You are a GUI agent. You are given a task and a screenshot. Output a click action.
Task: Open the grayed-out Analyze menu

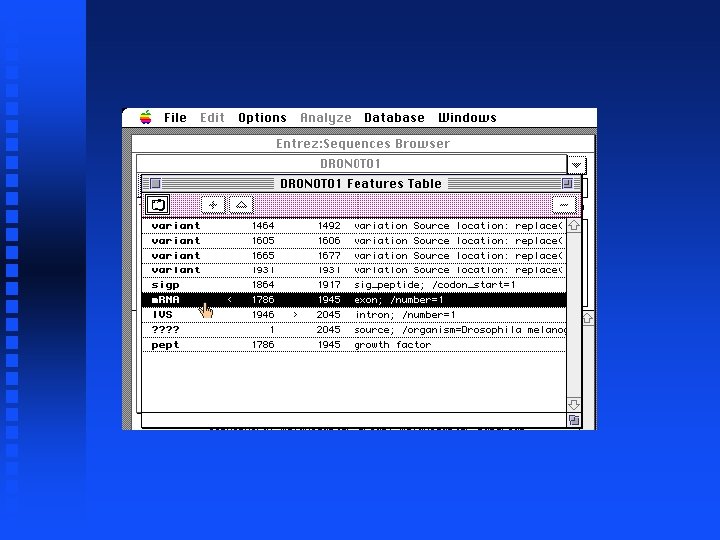coord(326,118)
